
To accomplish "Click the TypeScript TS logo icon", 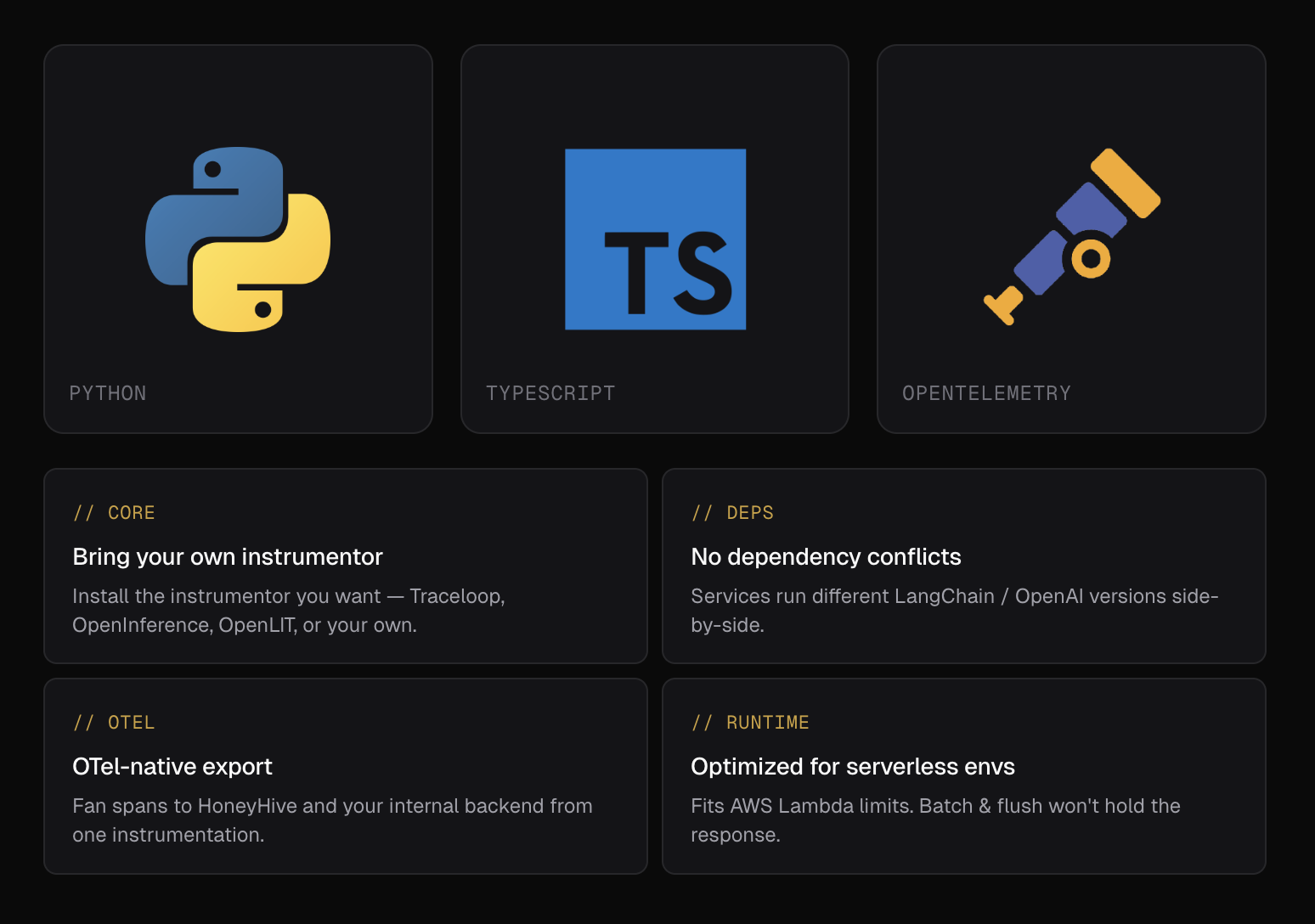I will click(655, 239).
